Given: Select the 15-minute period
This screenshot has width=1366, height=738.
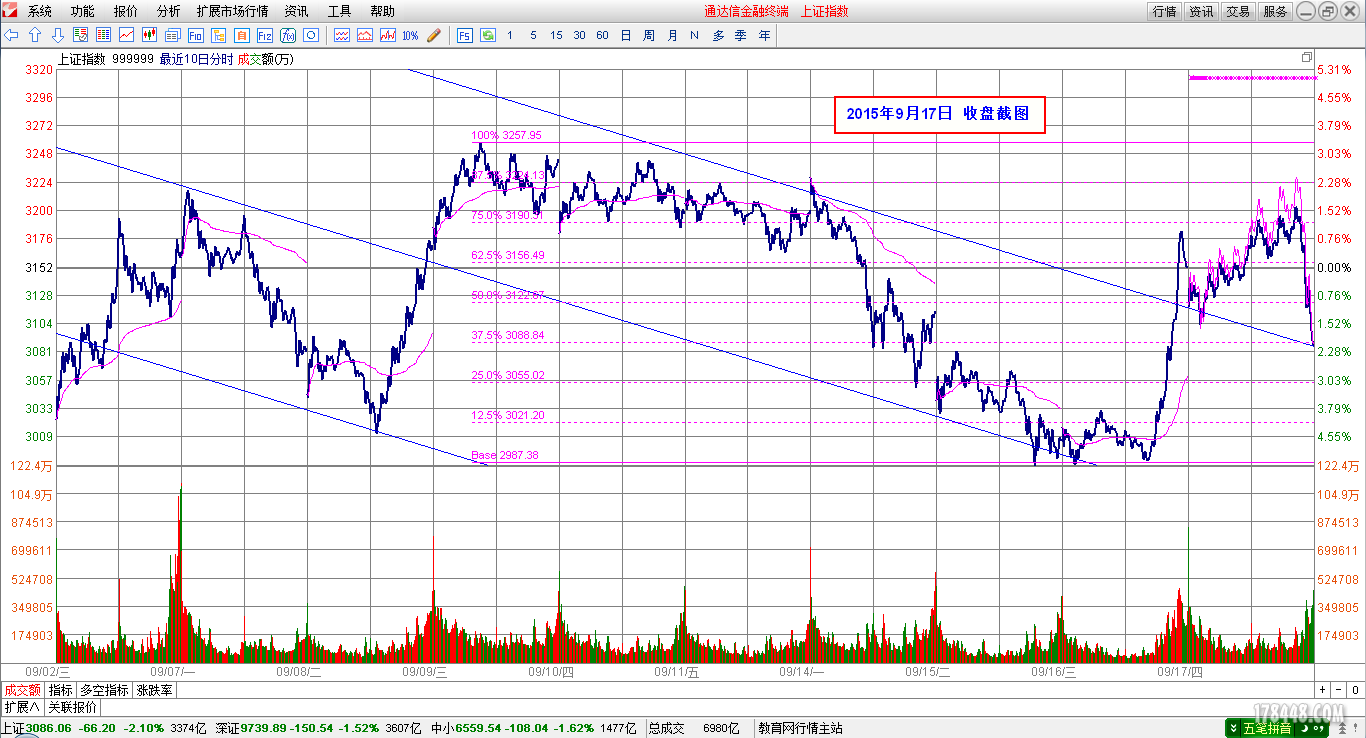Looking at the screenshot, I should click(x=556, y=35).
